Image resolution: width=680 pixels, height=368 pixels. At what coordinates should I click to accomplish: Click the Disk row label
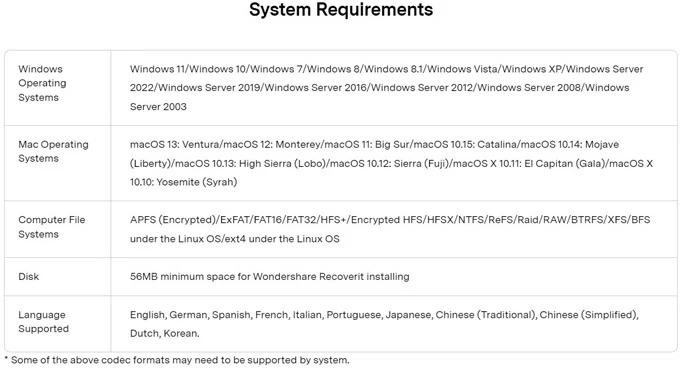pos(29,277)
